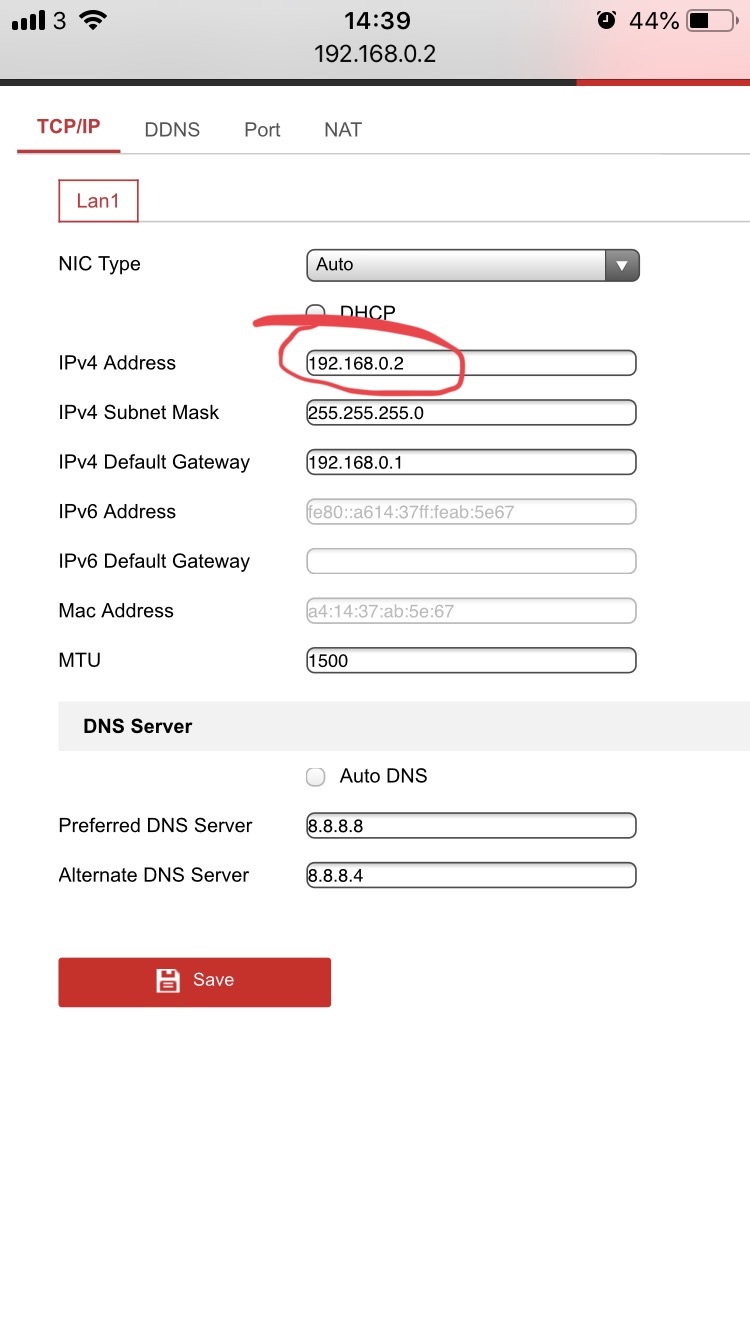Open the Port tab
Viewport: 750px width, 1334px height.
[262, 130]
